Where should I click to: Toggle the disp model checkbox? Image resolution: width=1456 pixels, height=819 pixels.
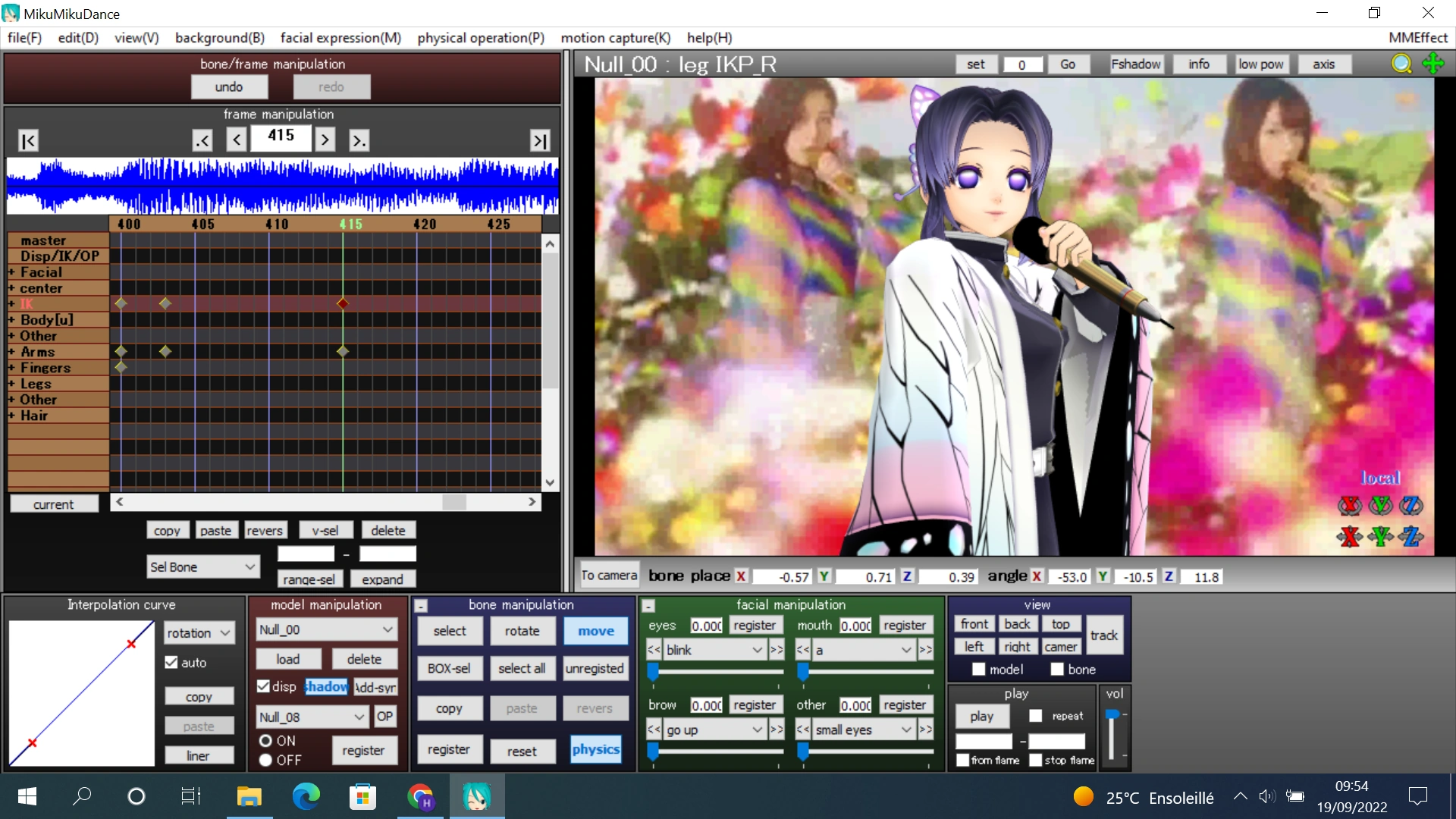click(264, 686)
